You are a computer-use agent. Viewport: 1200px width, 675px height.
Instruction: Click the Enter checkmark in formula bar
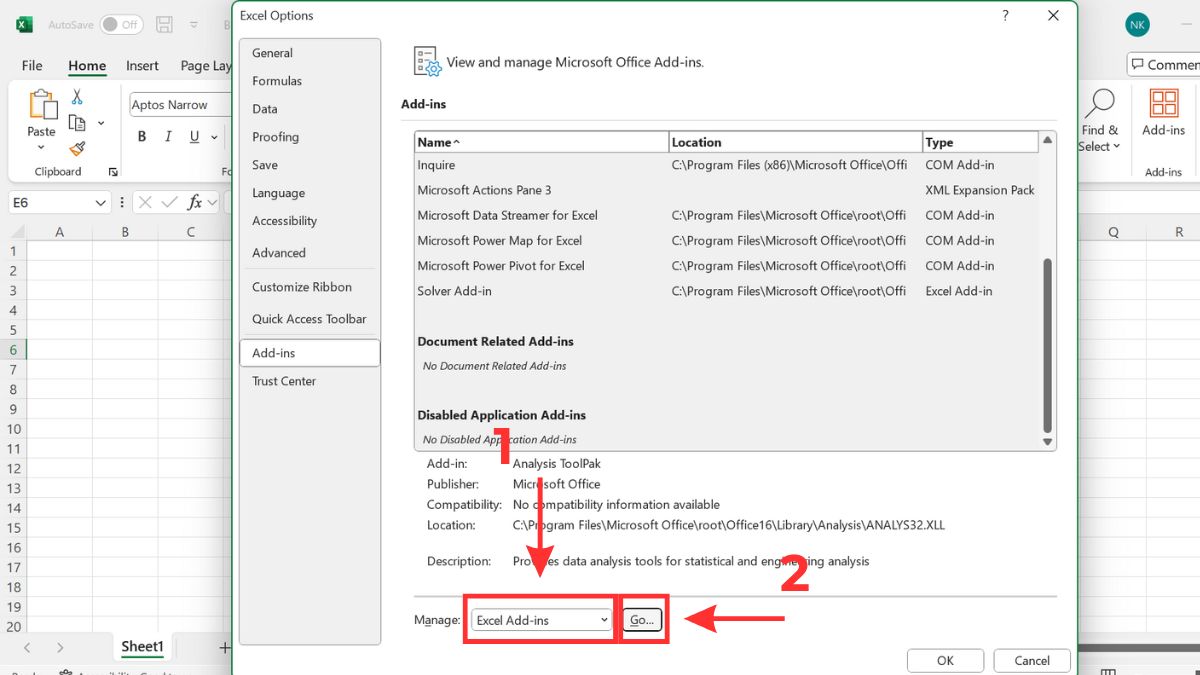coord(170,202)
